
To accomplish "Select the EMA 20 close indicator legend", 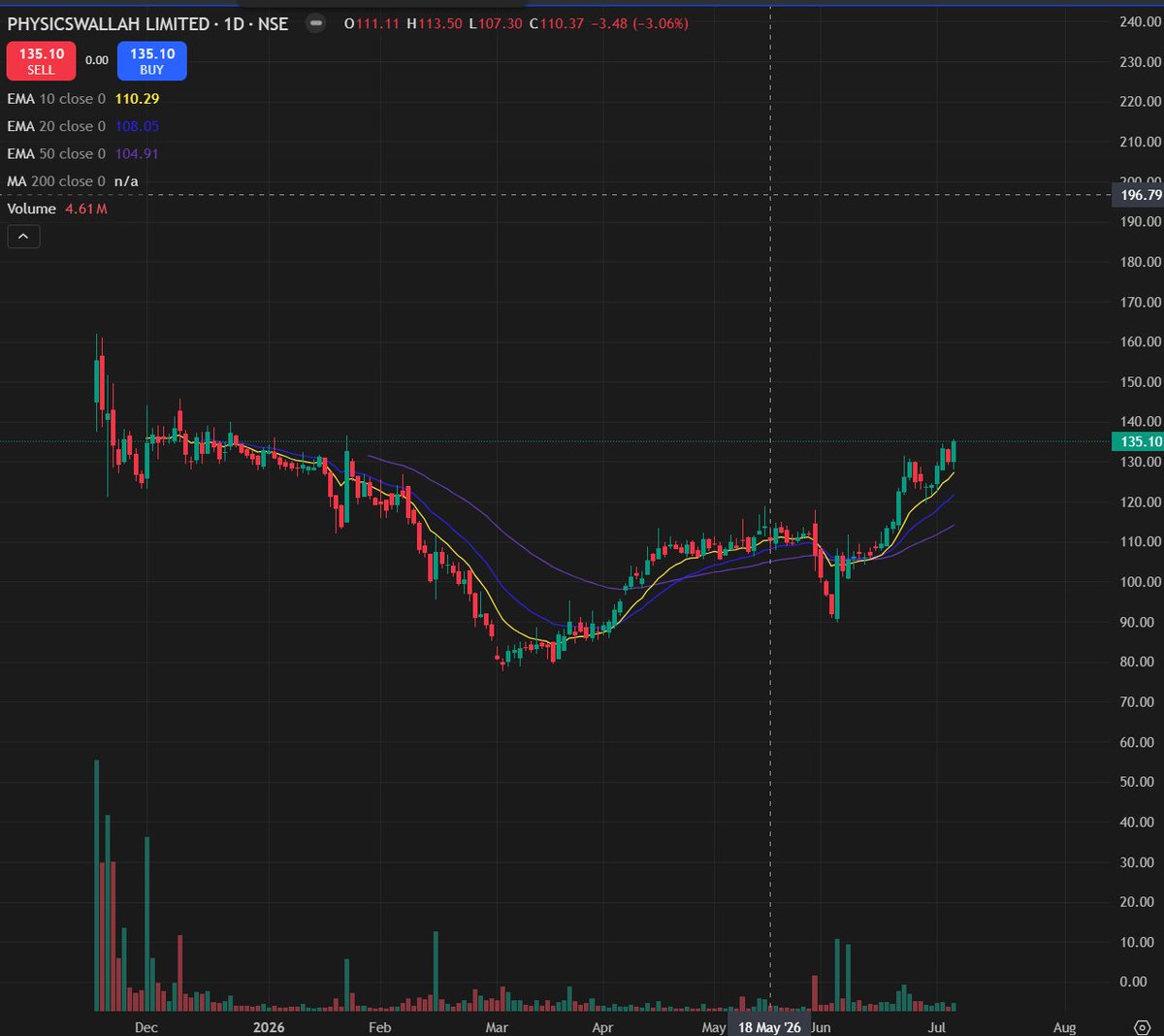I will (x=56, y=126).
